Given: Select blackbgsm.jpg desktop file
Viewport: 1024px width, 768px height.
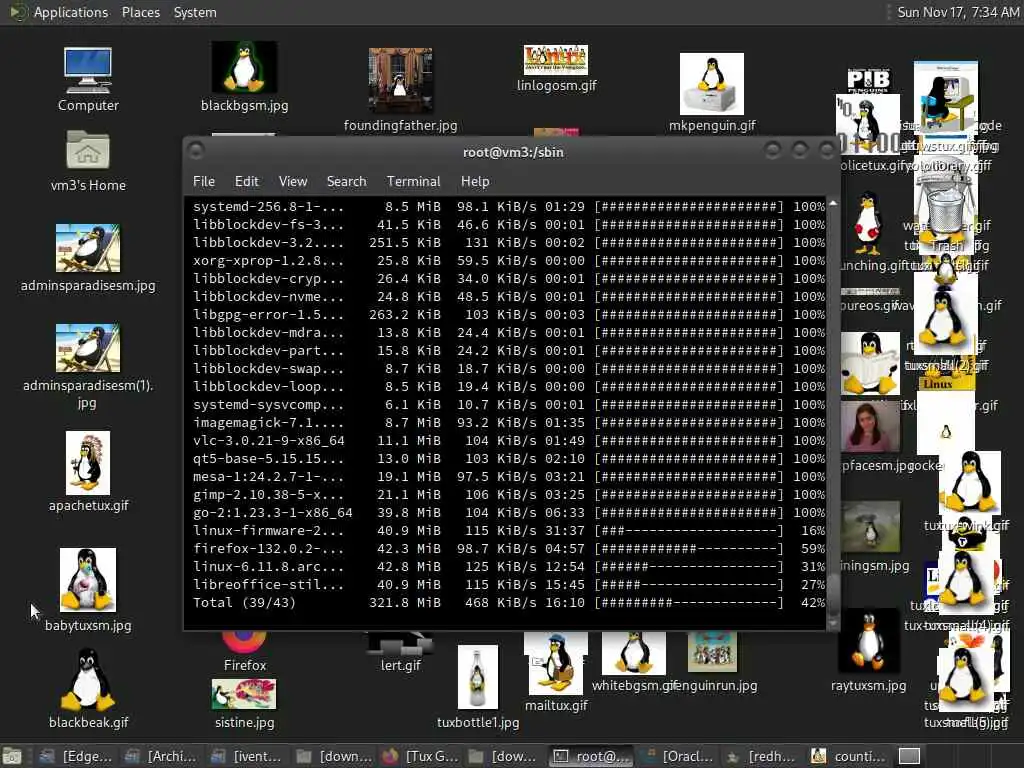Looking at the screenshot, I should 244,76.
